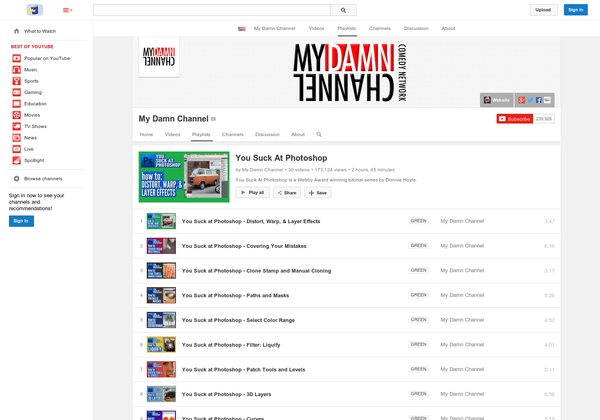
Task: Click the YouTube logo in the header
Action: [35, 10]
